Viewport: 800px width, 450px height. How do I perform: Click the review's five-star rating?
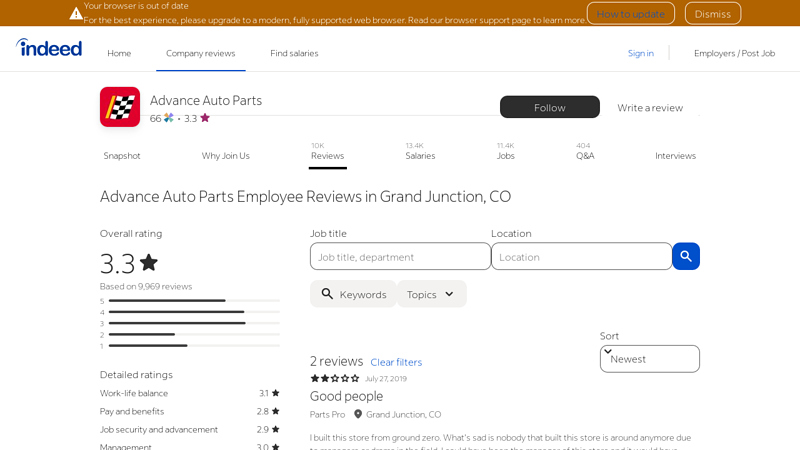[x=335, y=379]
